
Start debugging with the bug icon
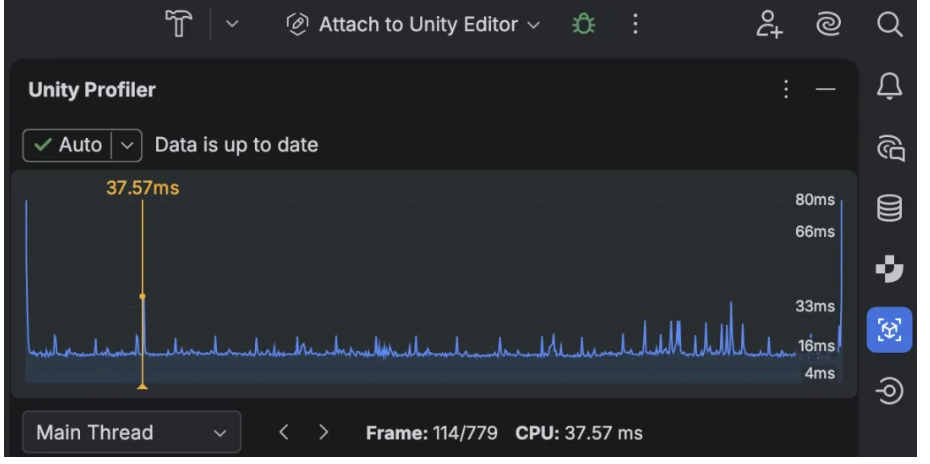click(x=582, y=24)
